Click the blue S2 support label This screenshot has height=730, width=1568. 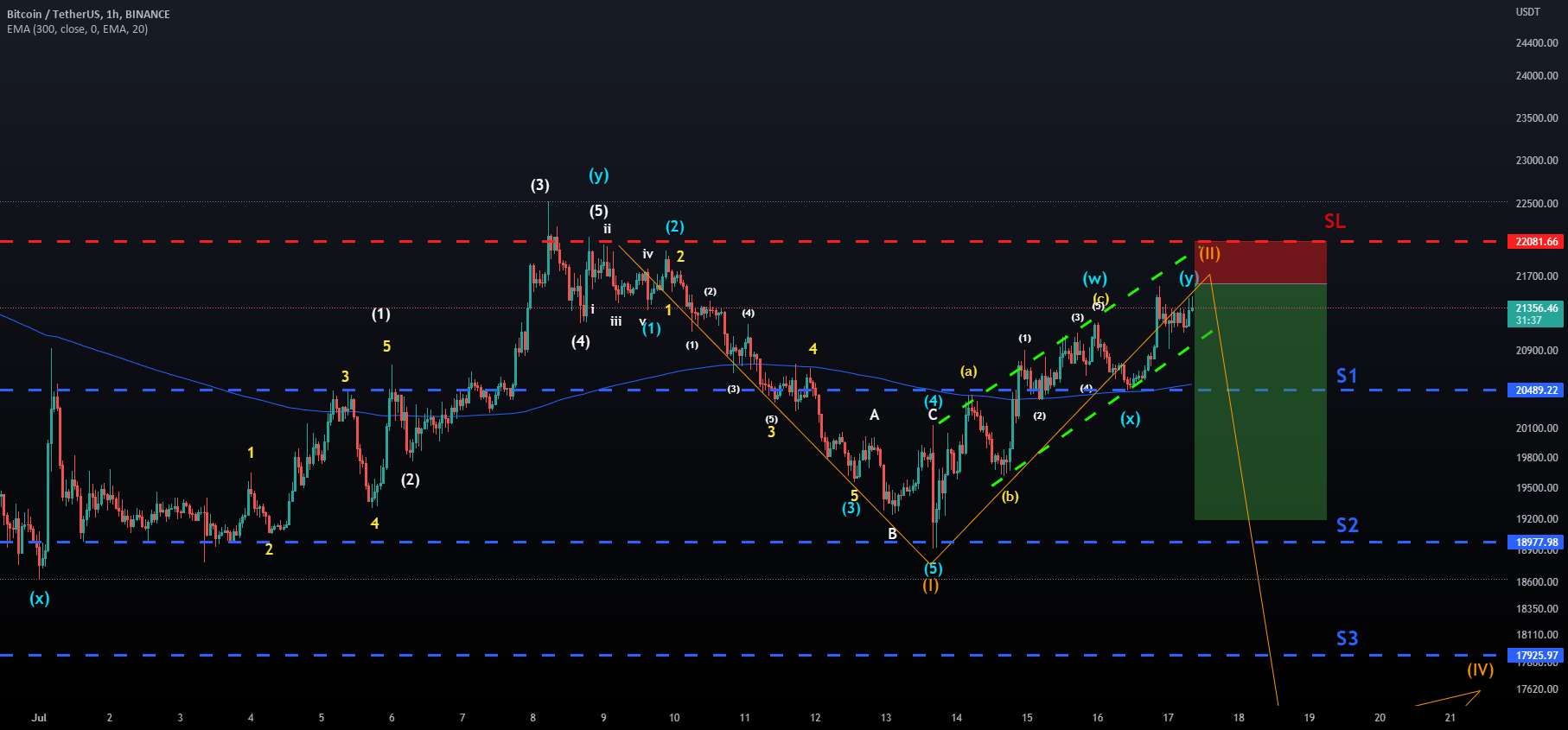[1347, 525]
